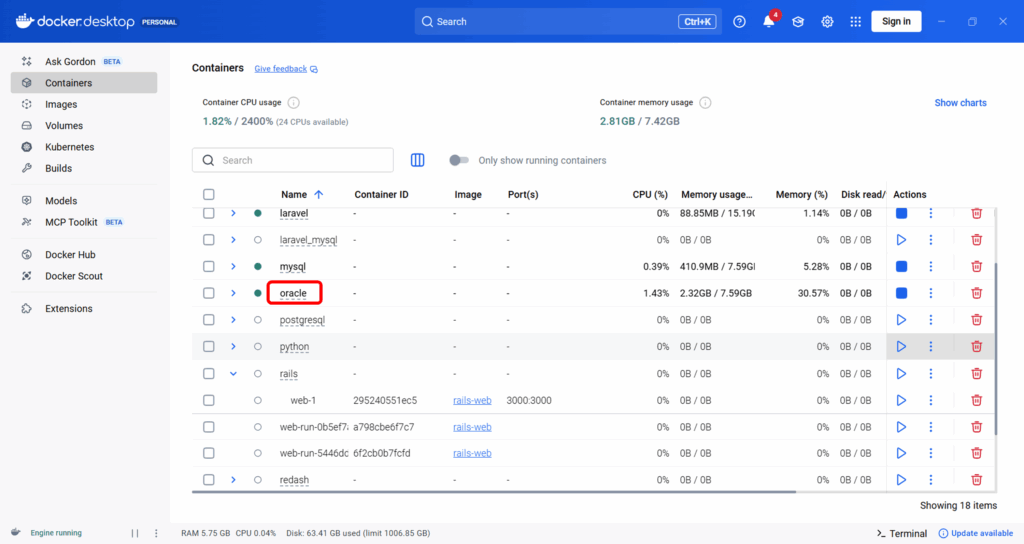The image size is (1024, 544).
Task: Open notifications bell icon
Action: tap(769, 22)
